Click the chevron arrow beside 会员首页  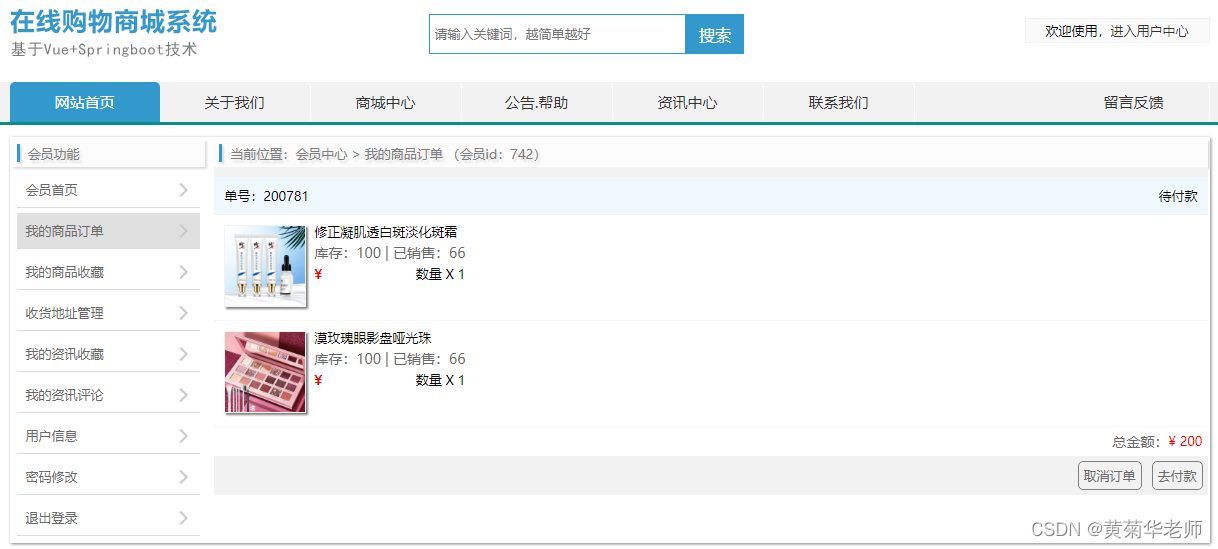point(183,190)
